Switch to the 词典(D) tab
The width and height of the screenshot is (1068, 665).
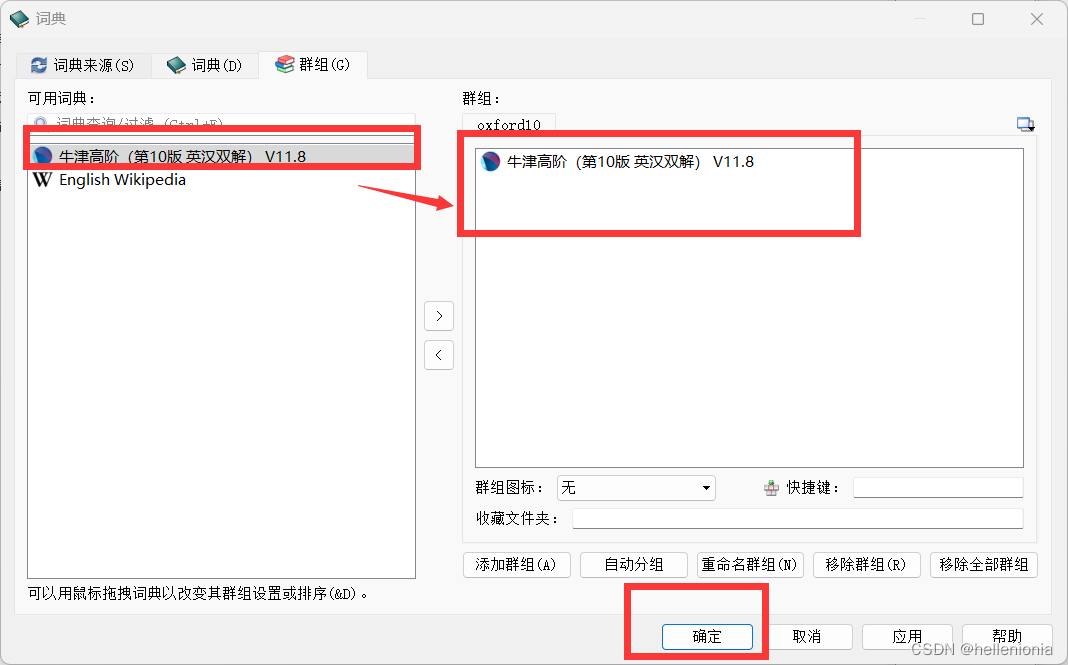(205, 65)
